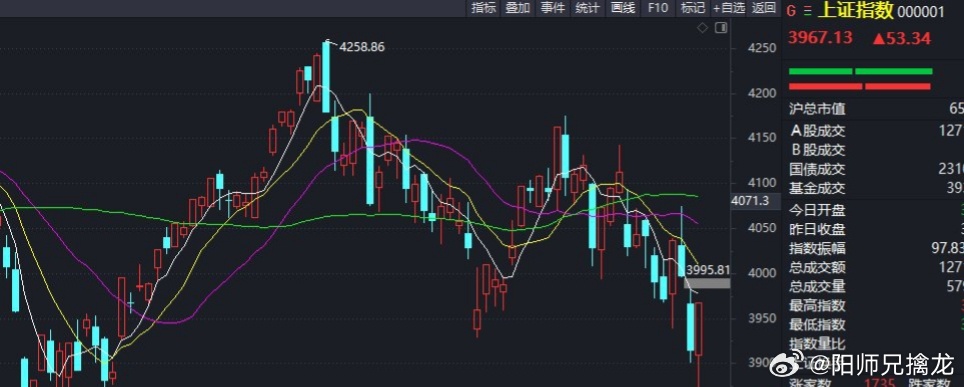Click the 3995.81 price label on chart
The width and height of the screenshot is (964, 387).
(708, 269)
